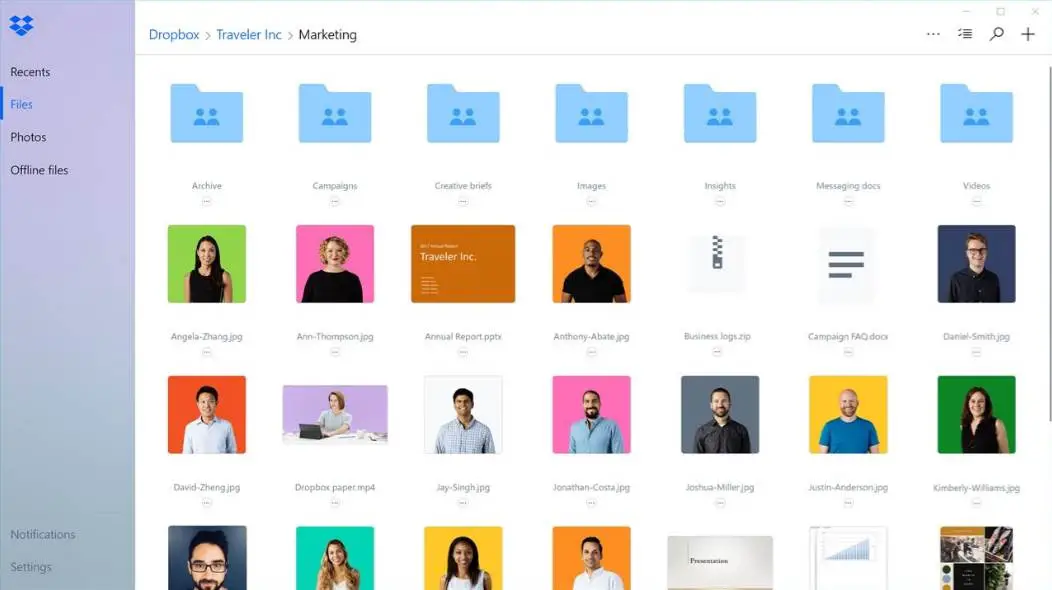Viewport: 1052px width, 590px height.
Task: Open more options under Annual Report.pptx
Action: [463, 352]
